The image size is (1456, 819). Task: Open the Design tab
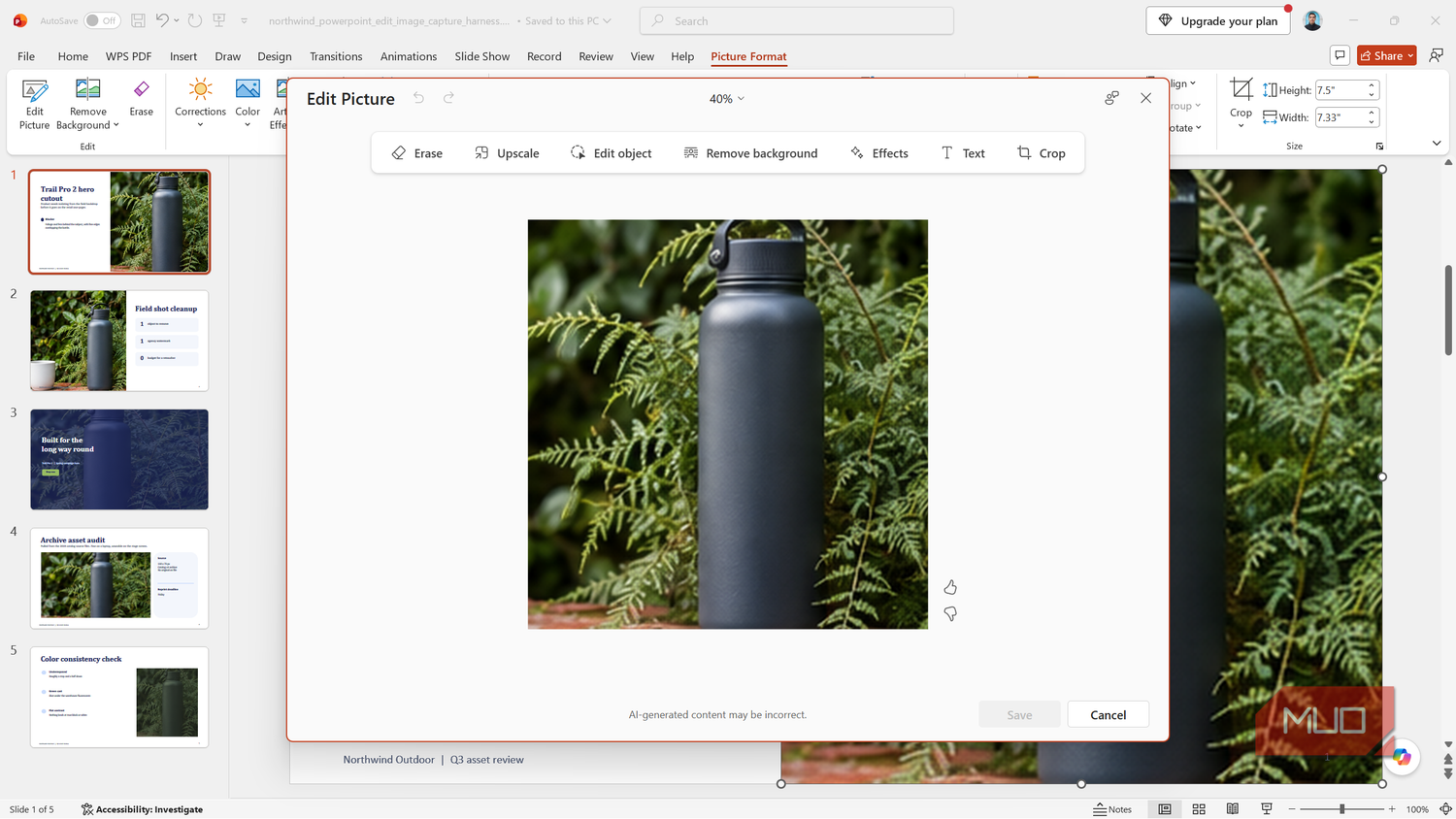tap(275, 56)
